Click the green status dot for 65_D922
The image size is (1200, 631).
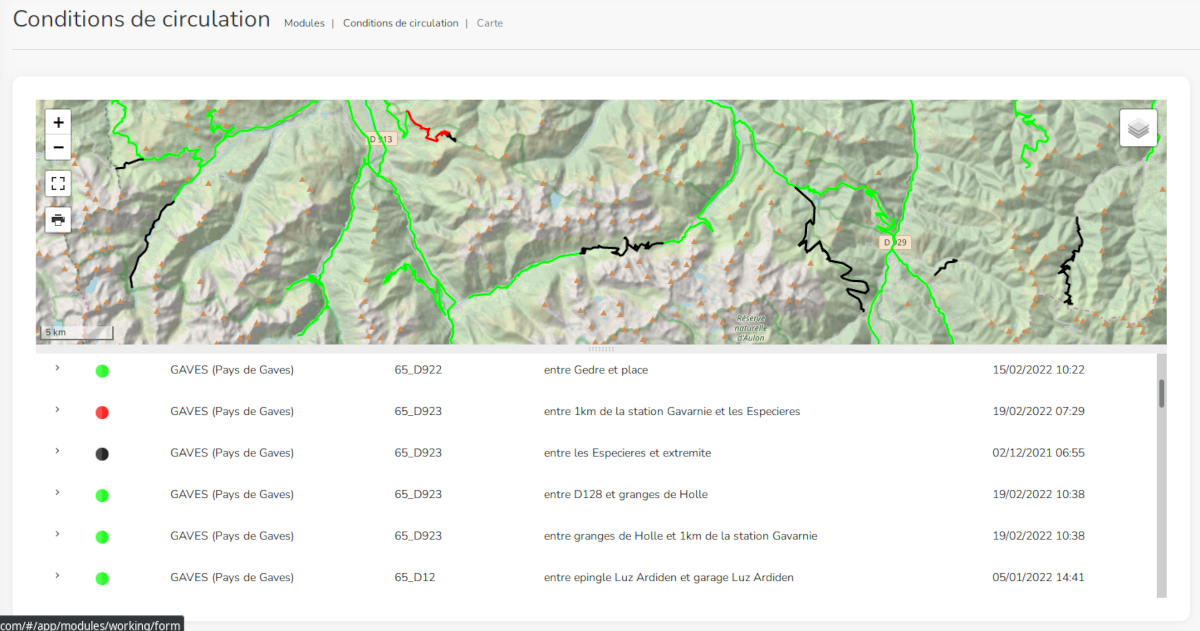(x=102, y=371)
